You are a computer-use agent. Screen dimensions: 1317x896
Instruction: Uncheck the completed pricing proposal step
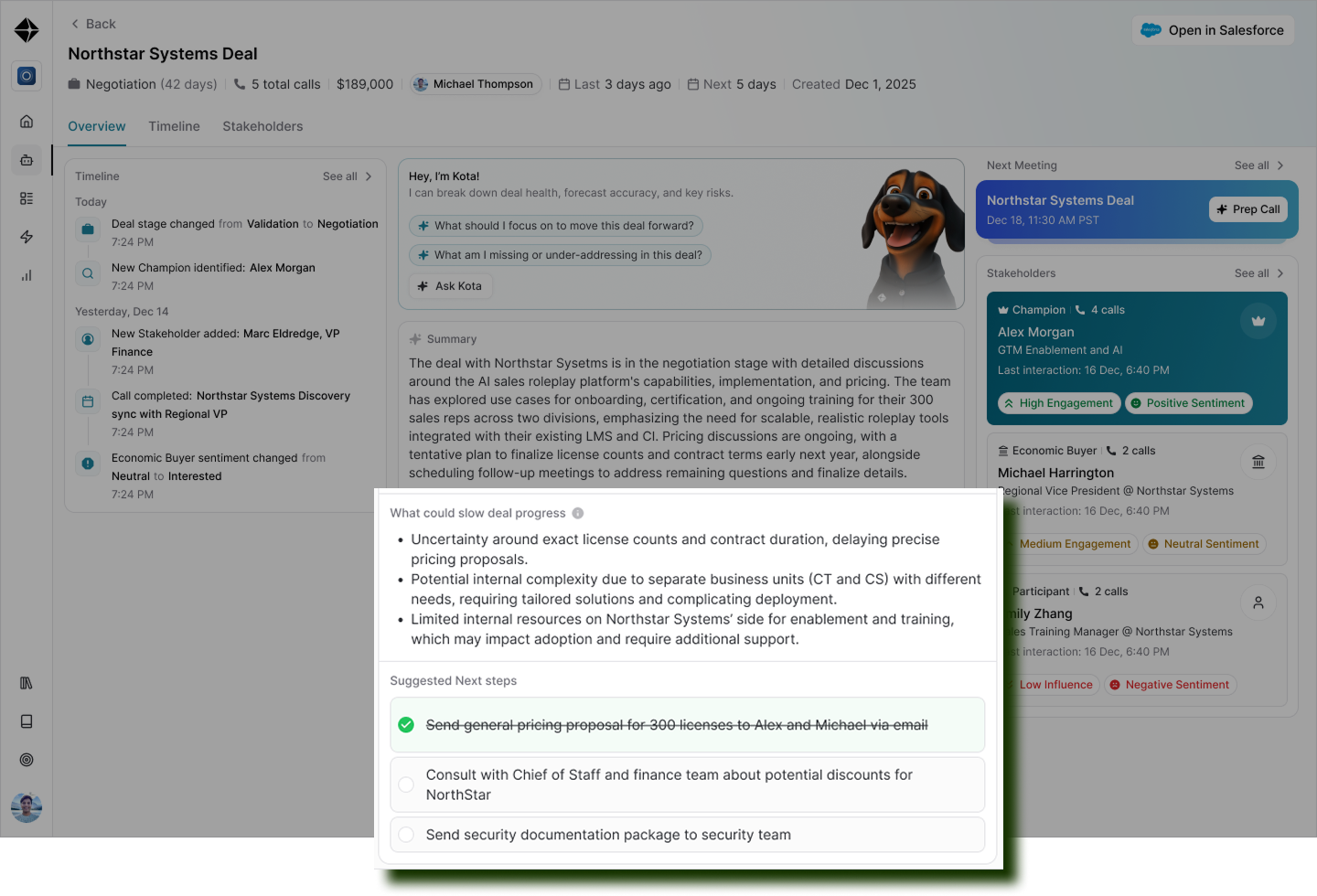[x=406, y=725]
